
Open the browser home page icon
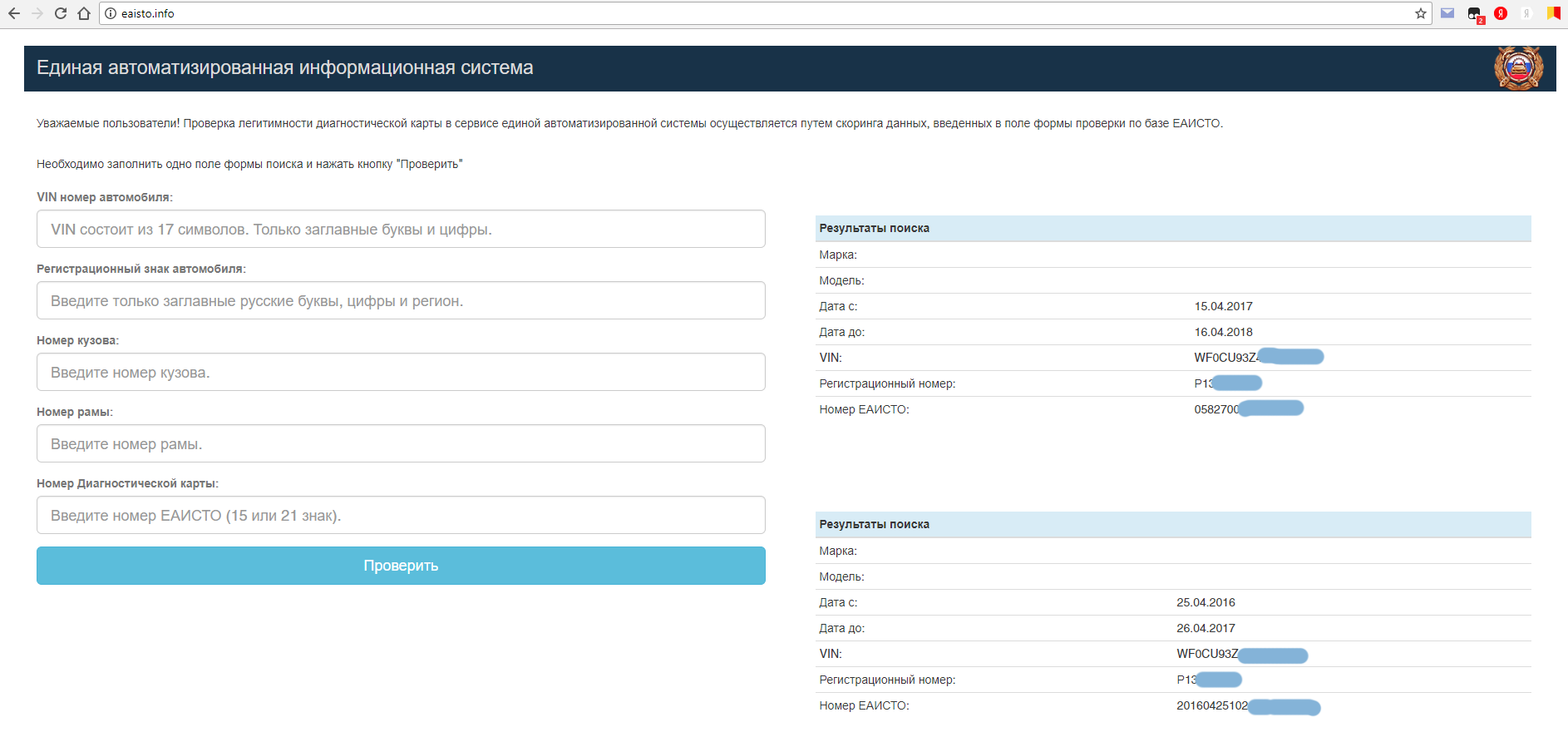(x=84, y=13)
